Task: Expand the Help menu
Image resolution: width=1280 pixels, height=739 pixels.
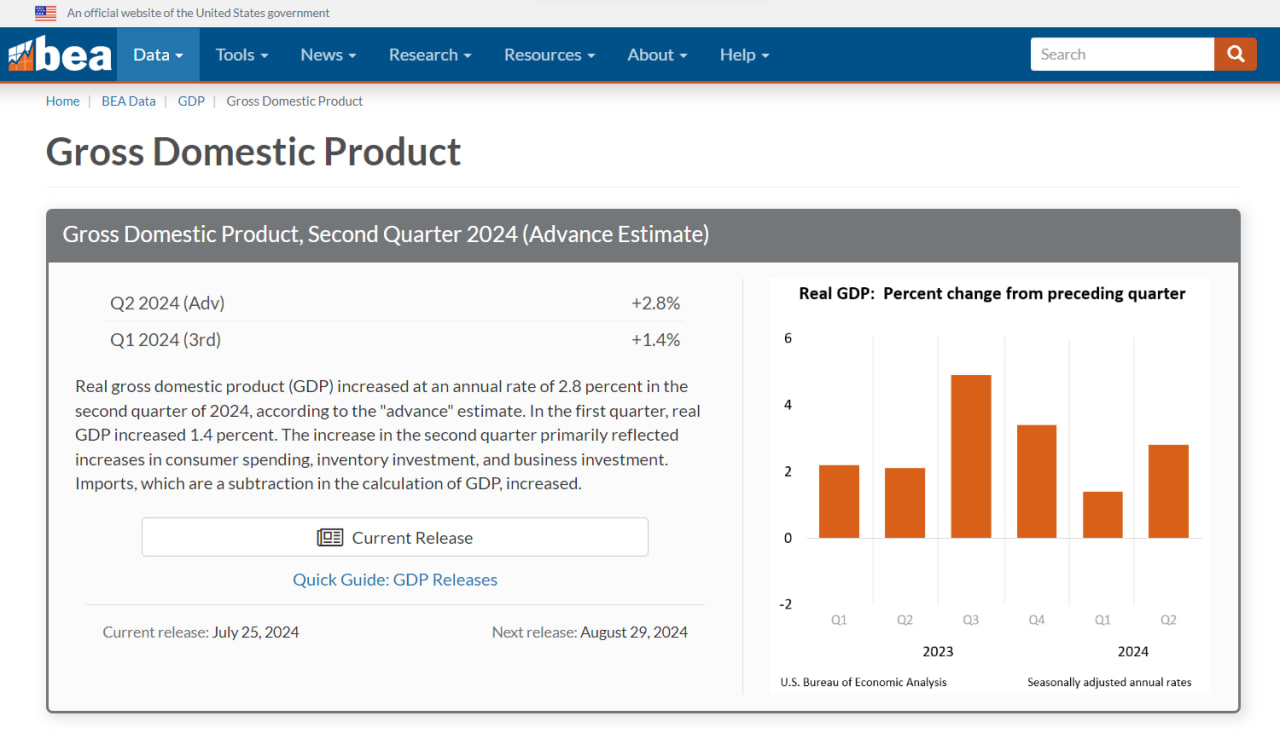Action: click(744, 55)
